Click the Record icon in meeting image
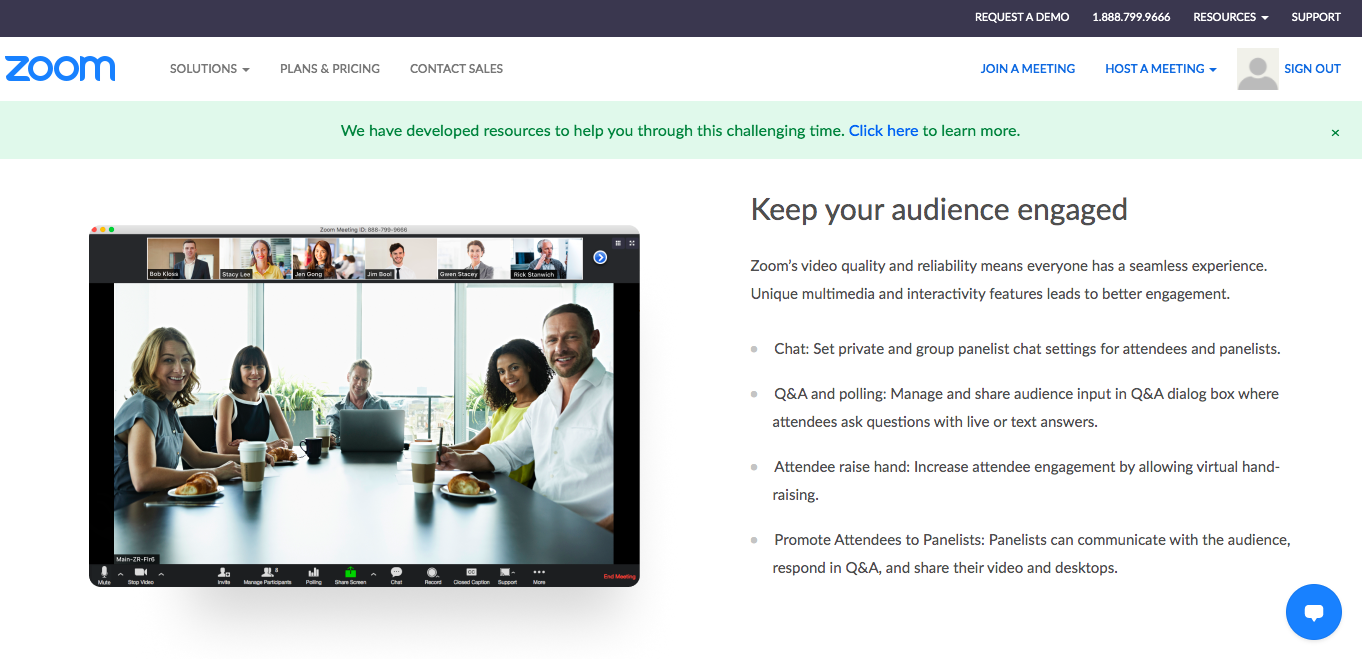The height and width of the screenshot is (659, 1362). point(432,574)
